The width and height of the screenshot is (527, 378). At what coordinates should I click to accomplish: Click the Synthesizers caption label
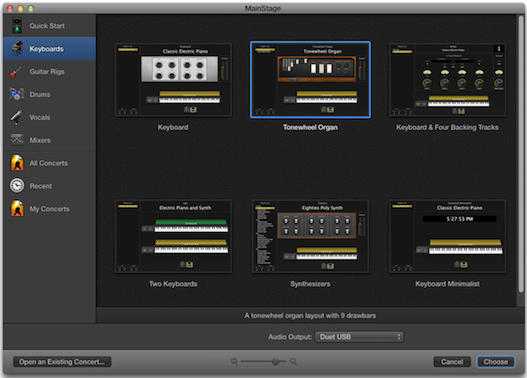(x=310, y=284)
